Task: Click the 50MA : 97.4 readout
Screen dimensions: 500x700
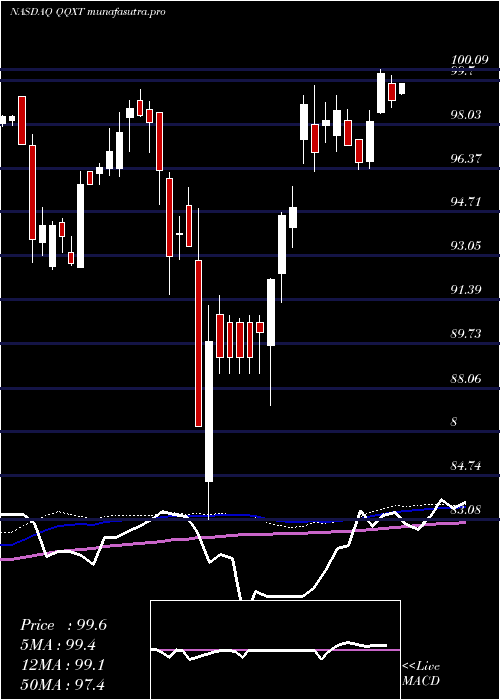Action: click(62, 684)
